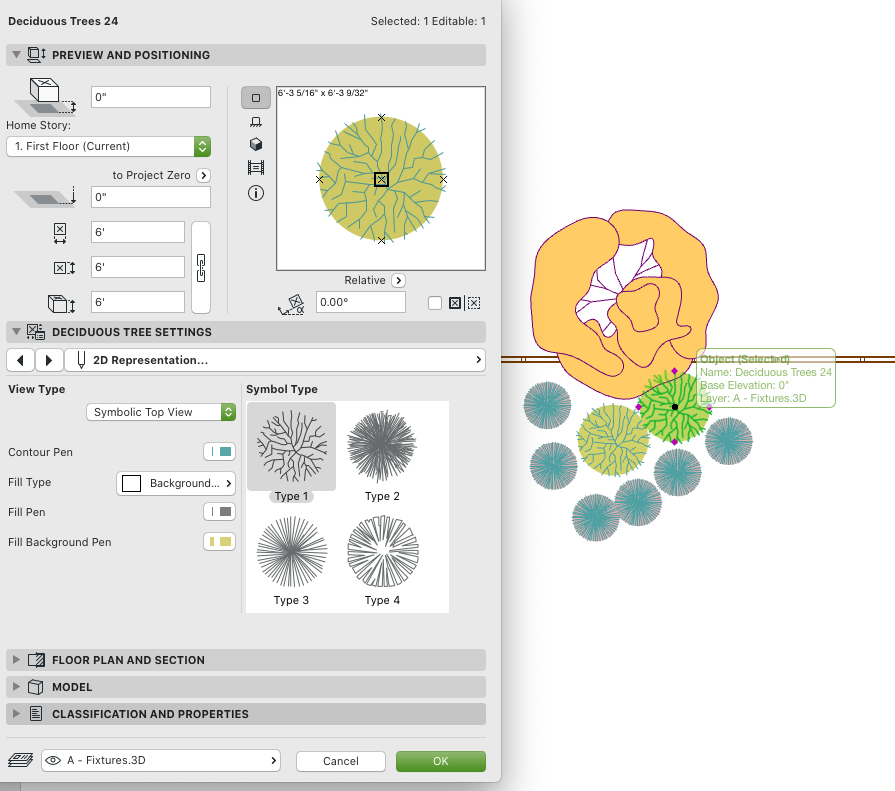This screenshot has height=791, width=895.
Task: Click the dimension 1 width icon
Action: point(60,233)
